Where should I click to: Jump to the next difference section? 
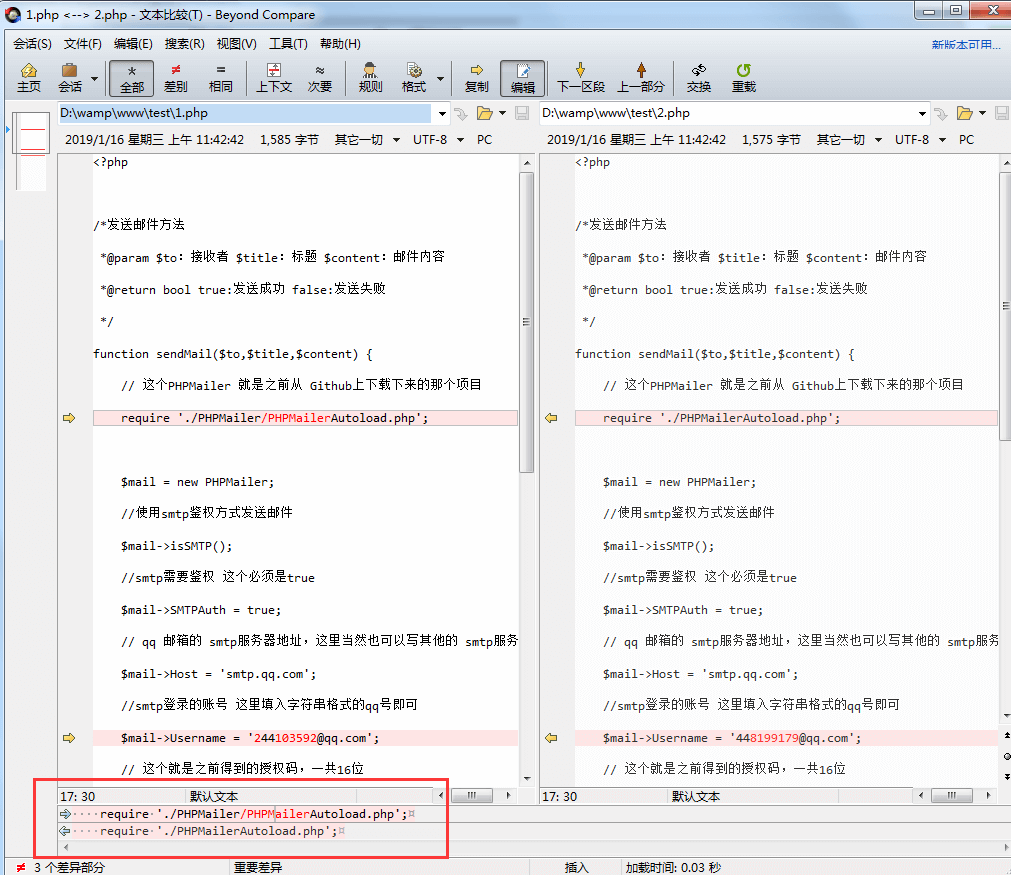[580, 78]
